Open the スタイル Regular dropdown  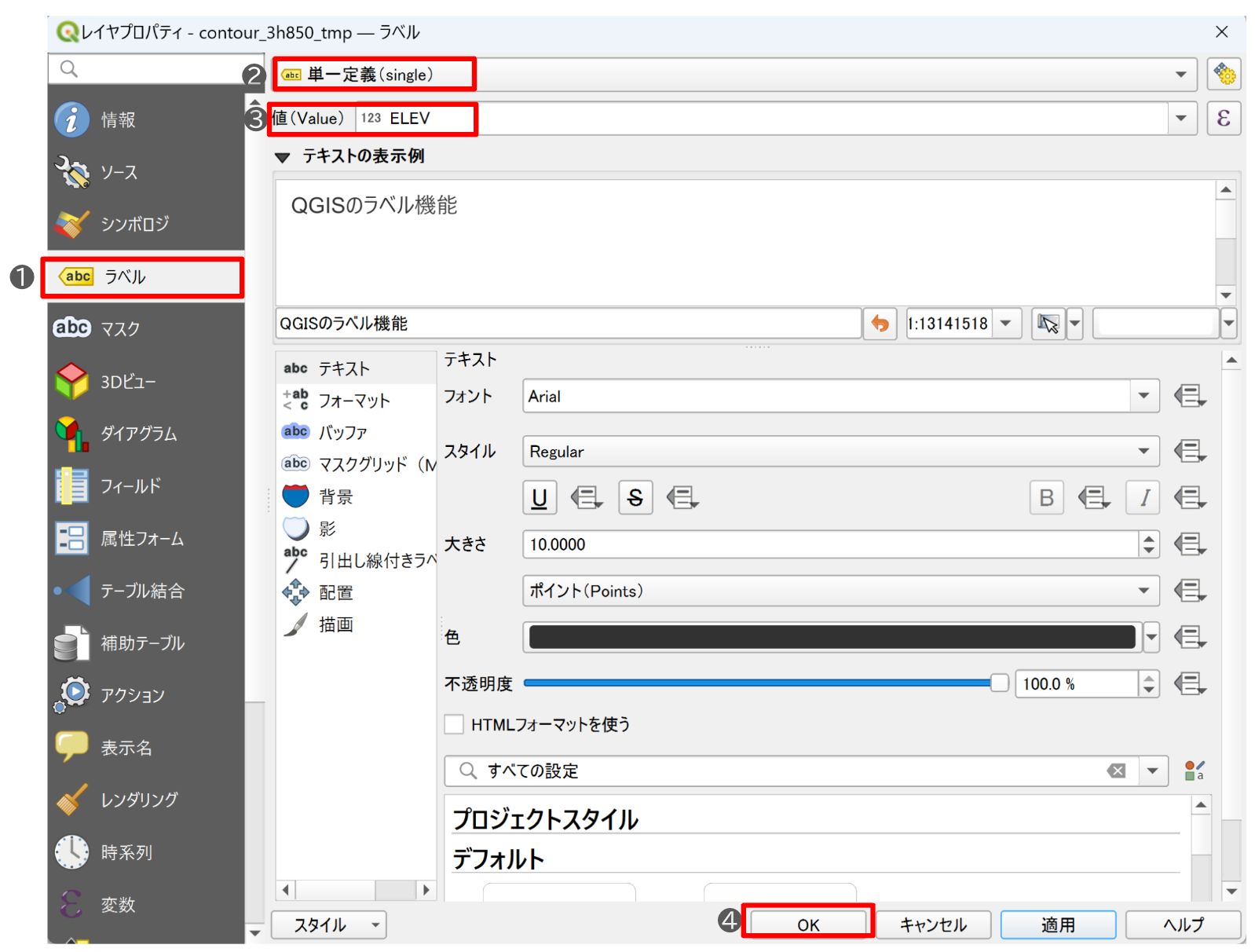click(x=841, y=452)
